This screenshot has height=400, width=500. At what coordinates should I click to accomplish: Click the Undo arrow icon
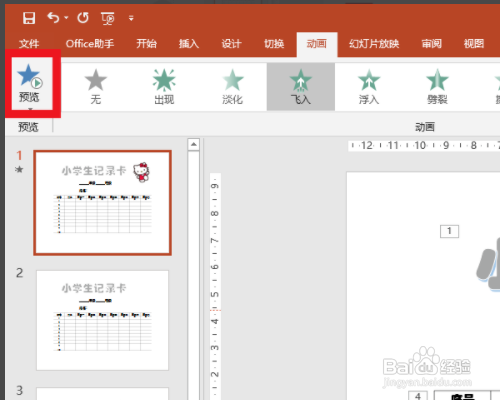pyautogui.click(x=53, y=17)
